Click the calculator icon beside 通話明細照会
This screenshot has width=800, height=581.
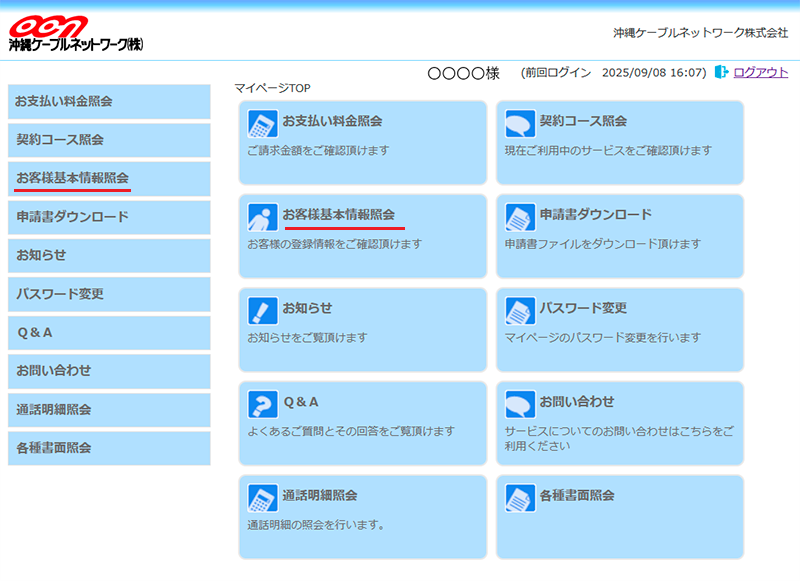coord(263,498)
